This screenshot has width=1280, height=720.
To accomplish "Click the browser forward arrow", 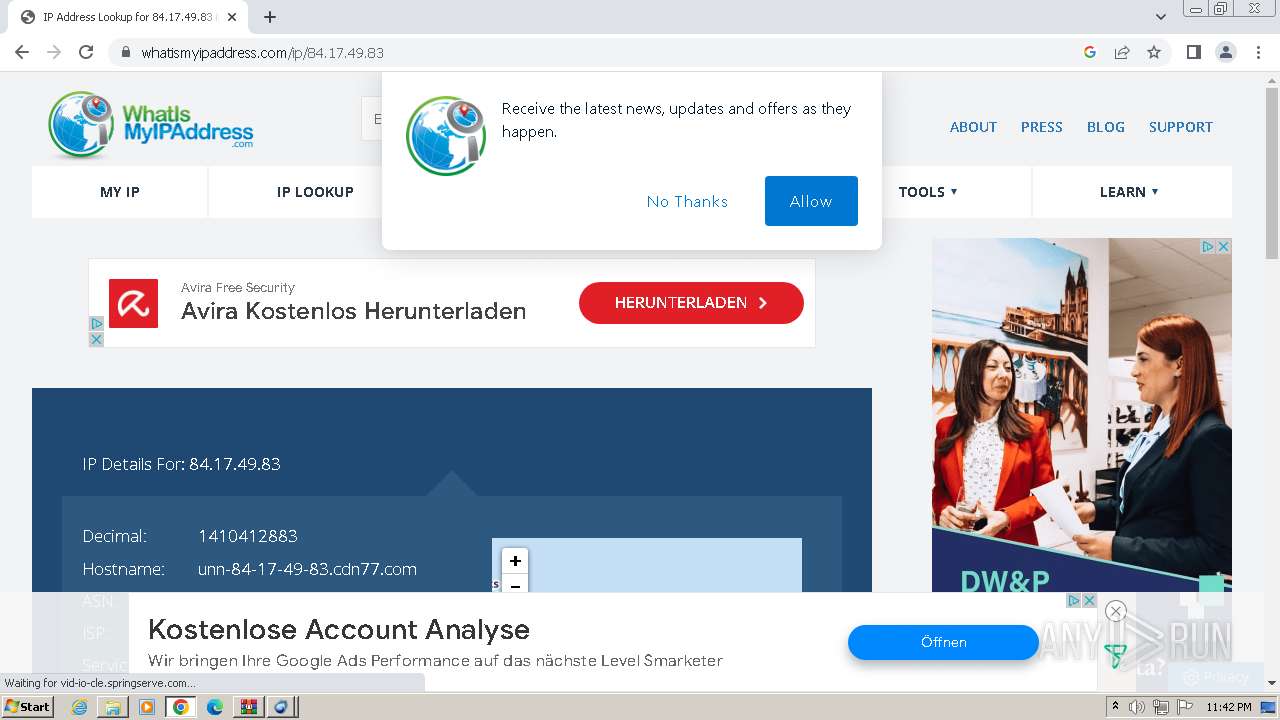I will coord(54,52).
